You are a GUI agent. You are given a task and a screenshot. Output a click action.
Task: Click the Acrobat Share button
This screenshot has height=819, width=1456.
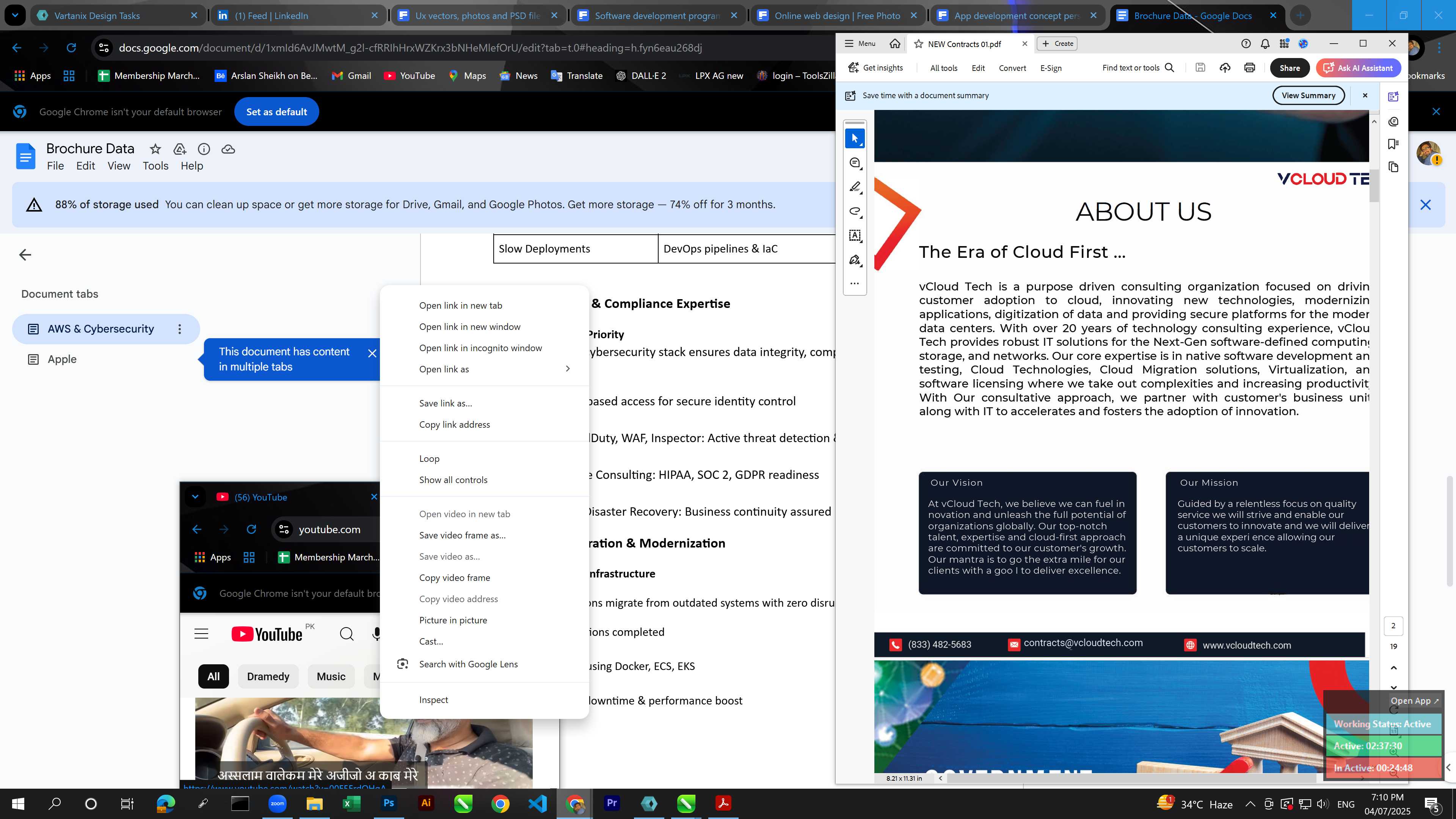click(1289, 68)
